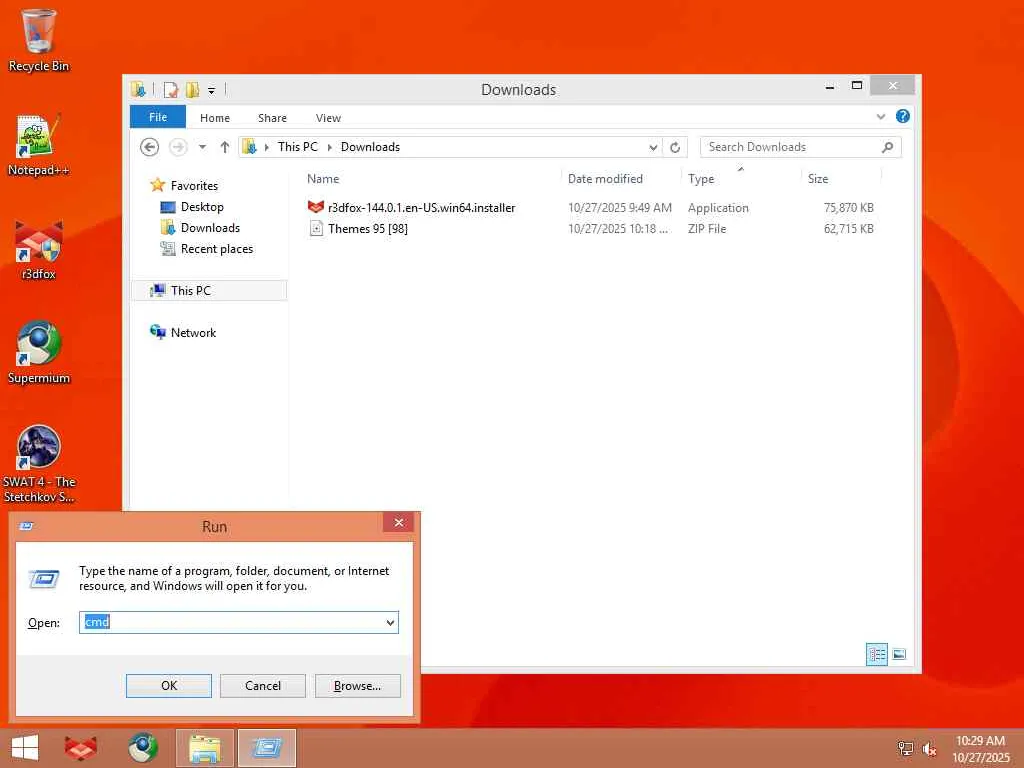
Task: Switch to Large icons view button
Action: pyautogui.click(x=899, y=654)
